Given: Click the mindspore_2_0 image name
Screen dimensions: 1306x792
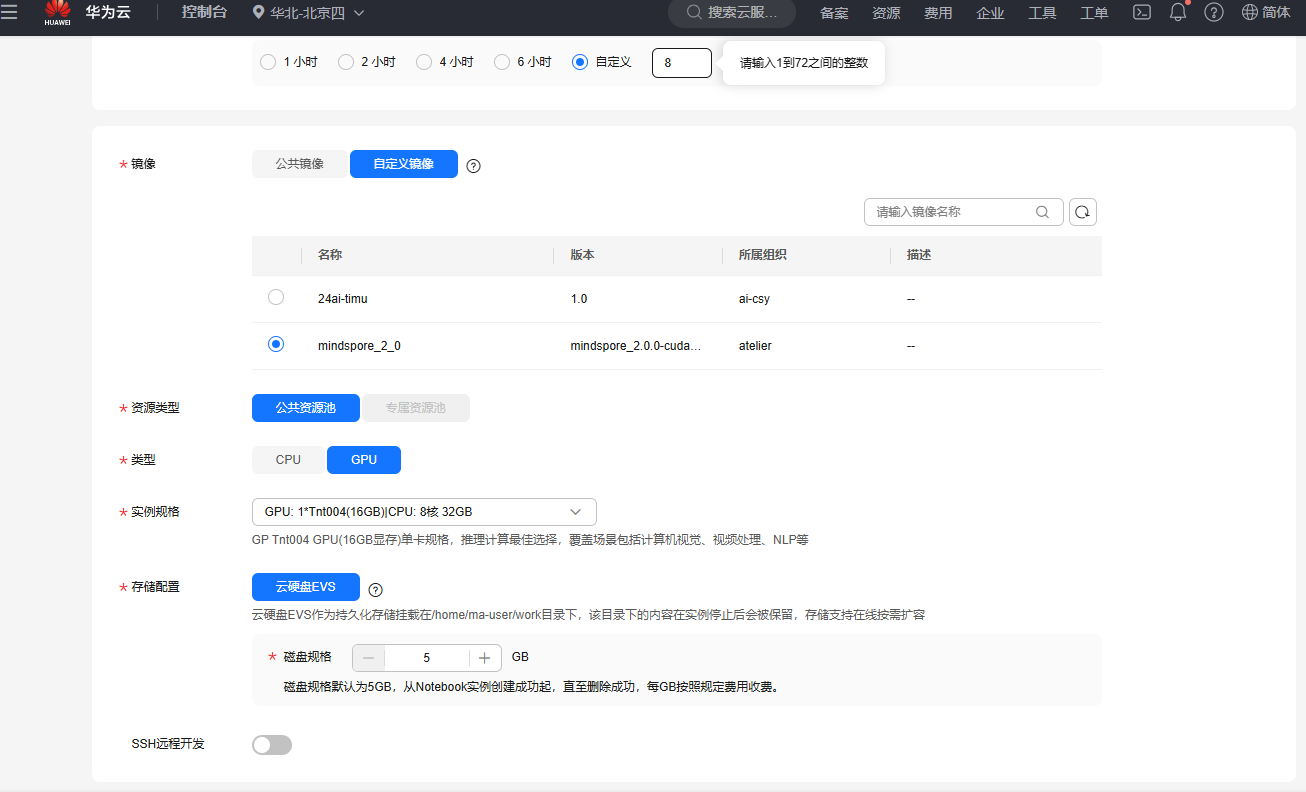Looking at the screenshot, I should click(x=359, y=346).
